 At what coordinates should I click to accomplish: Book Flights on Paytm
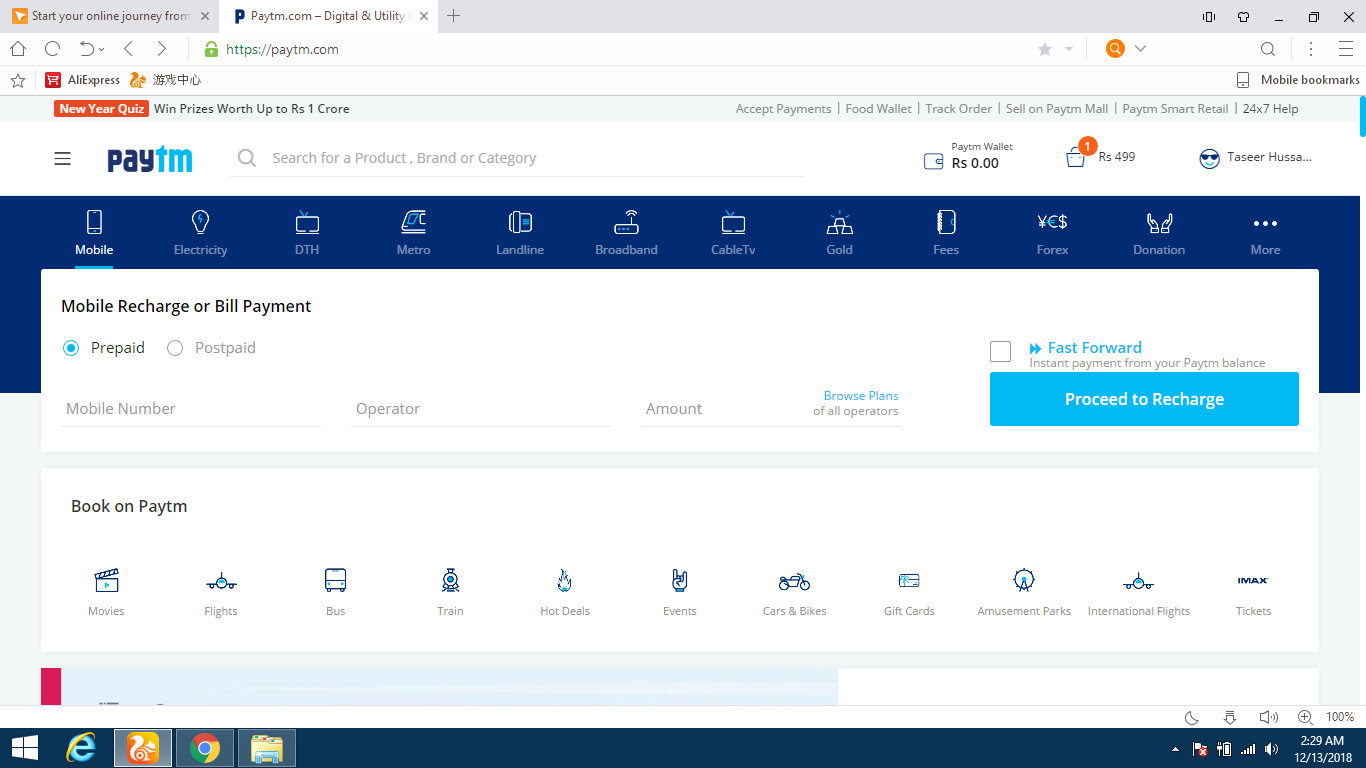tap(221, 592)
